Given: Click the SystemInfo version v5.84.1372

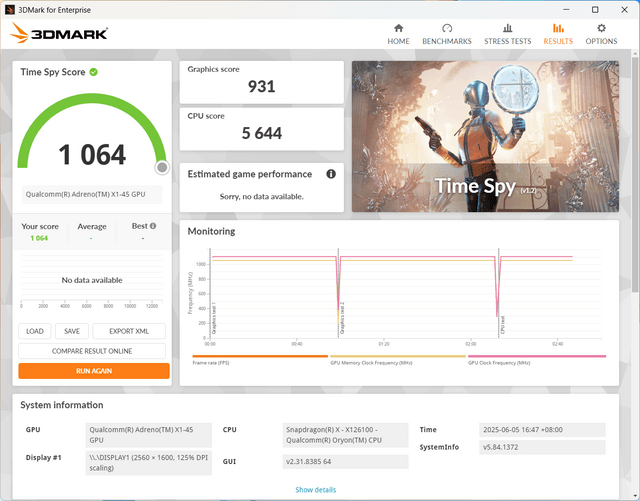Looking at the screenshot, I should tap(542, 448).
